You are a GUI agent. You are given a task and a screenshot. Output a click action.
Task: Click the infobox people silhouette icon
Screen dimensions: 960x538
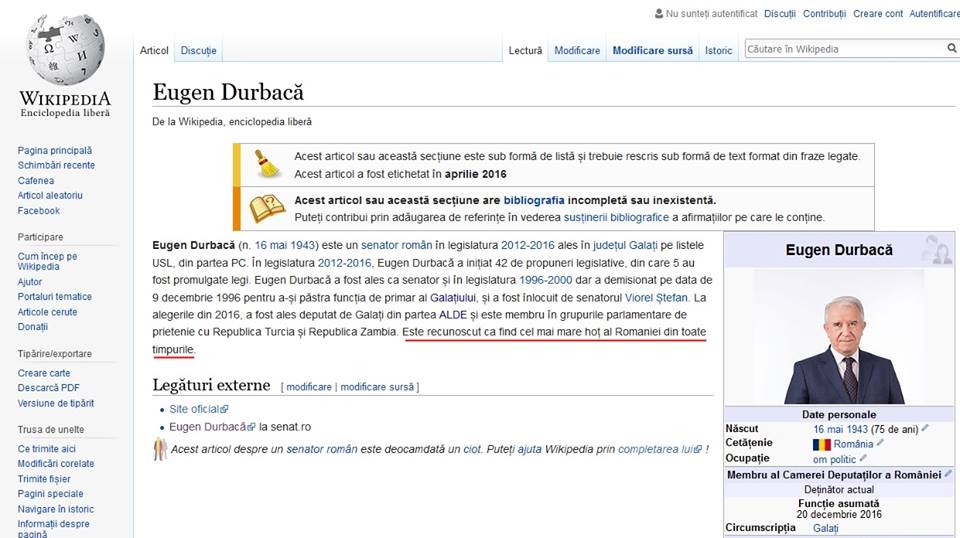pyautogui.click(x=937, y=250)
